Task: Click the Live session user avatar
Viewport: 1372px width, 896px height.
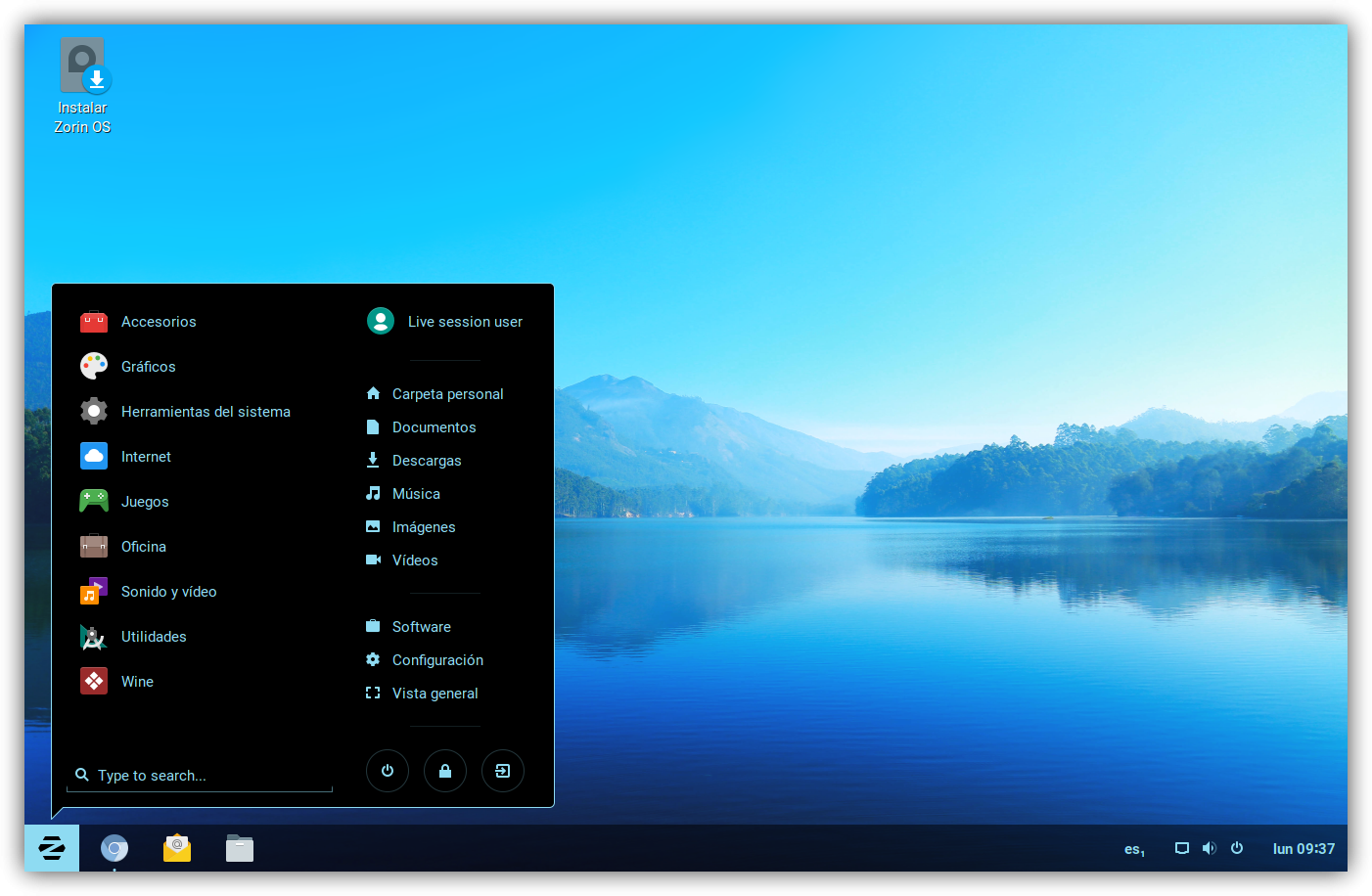Action: (x=381, y=321)
